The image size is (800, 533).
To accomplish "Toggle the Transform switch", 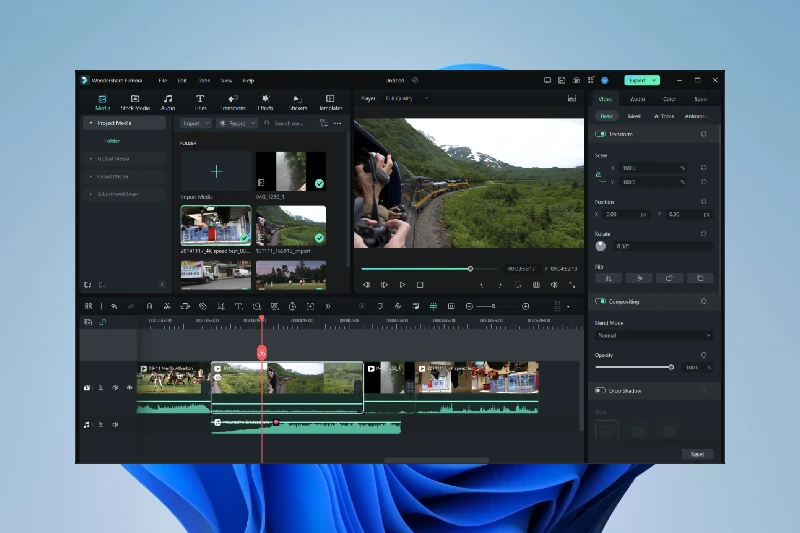I will (600, 134).
